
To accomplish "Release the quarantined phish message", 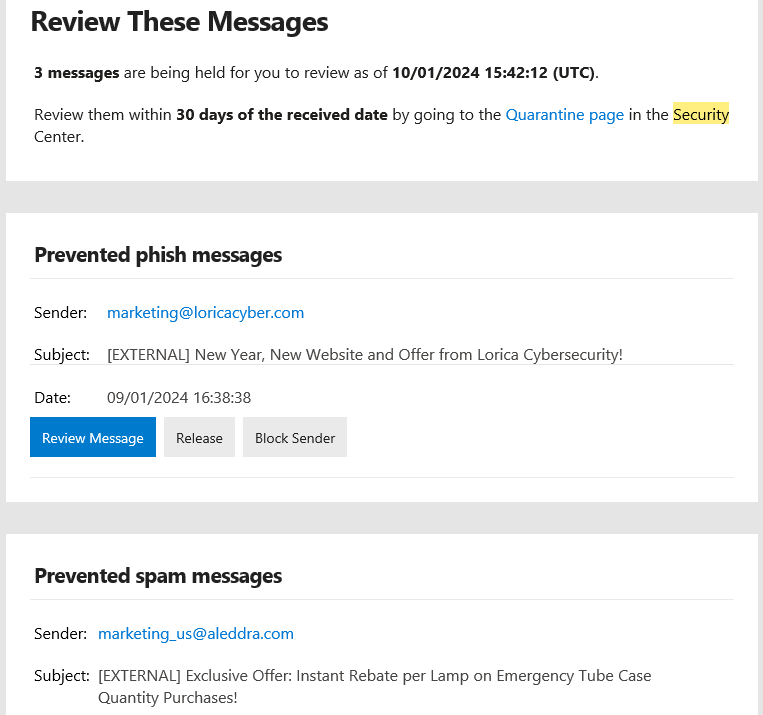I will [199, 438].
